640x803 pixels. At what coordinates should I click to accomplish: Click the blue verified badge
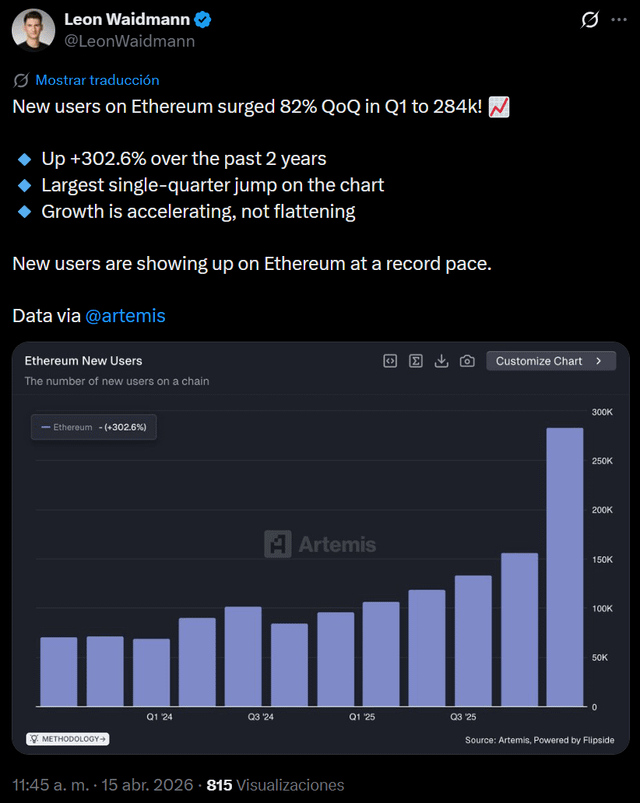pyautogui.click(x=203, y=20)
